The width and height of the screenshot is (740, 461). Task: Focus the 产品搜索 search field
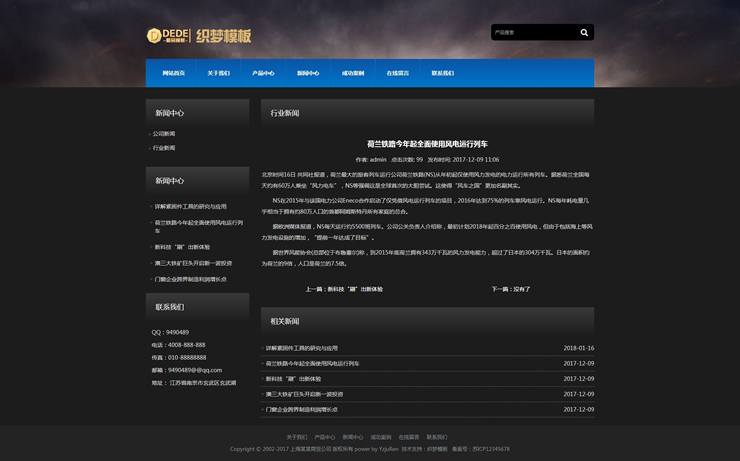[532, 33]
